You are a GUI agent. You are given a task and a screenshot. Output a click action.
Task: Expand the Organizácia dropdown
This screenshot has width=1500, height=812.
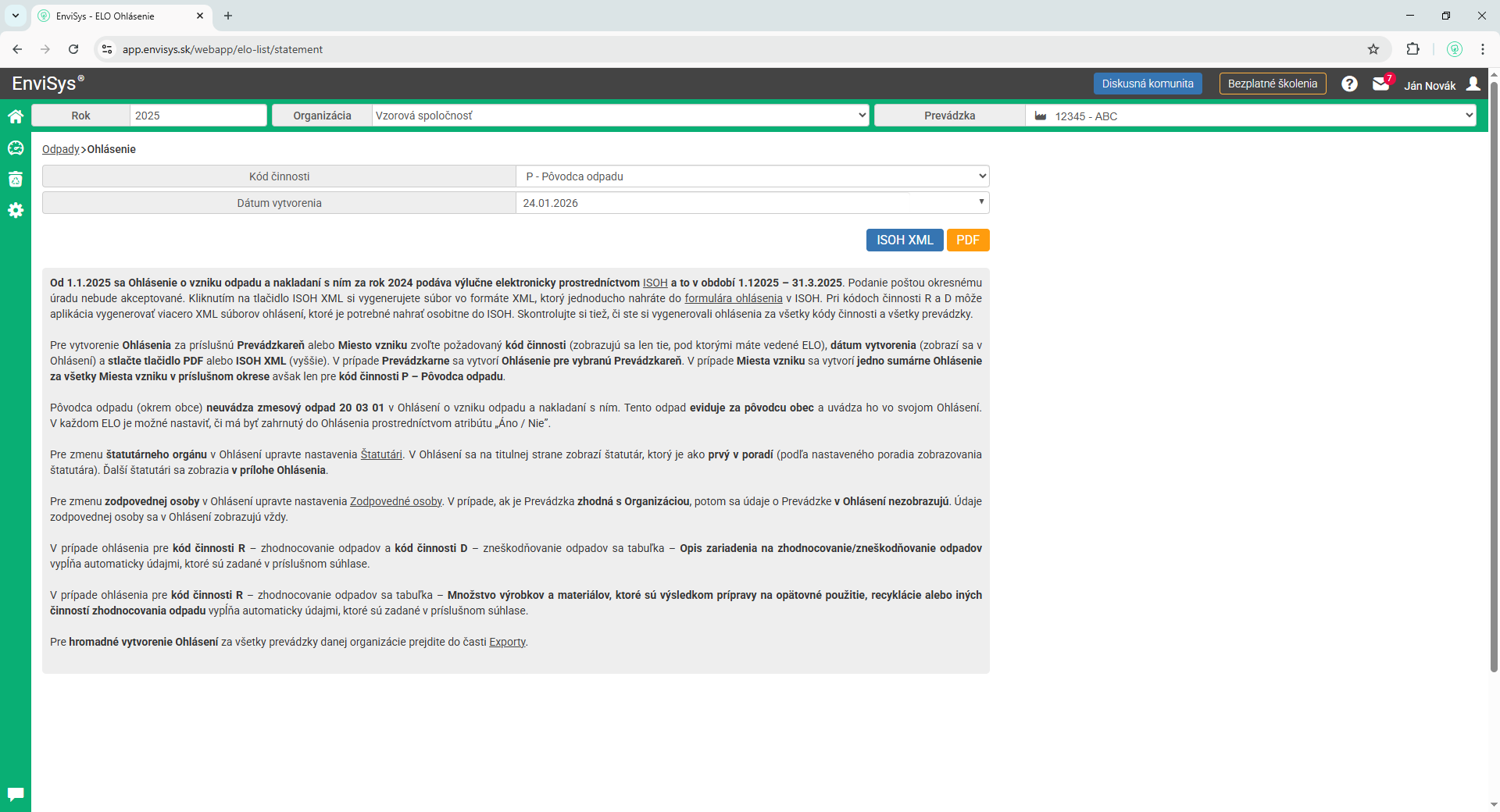[x=620, y=116]
